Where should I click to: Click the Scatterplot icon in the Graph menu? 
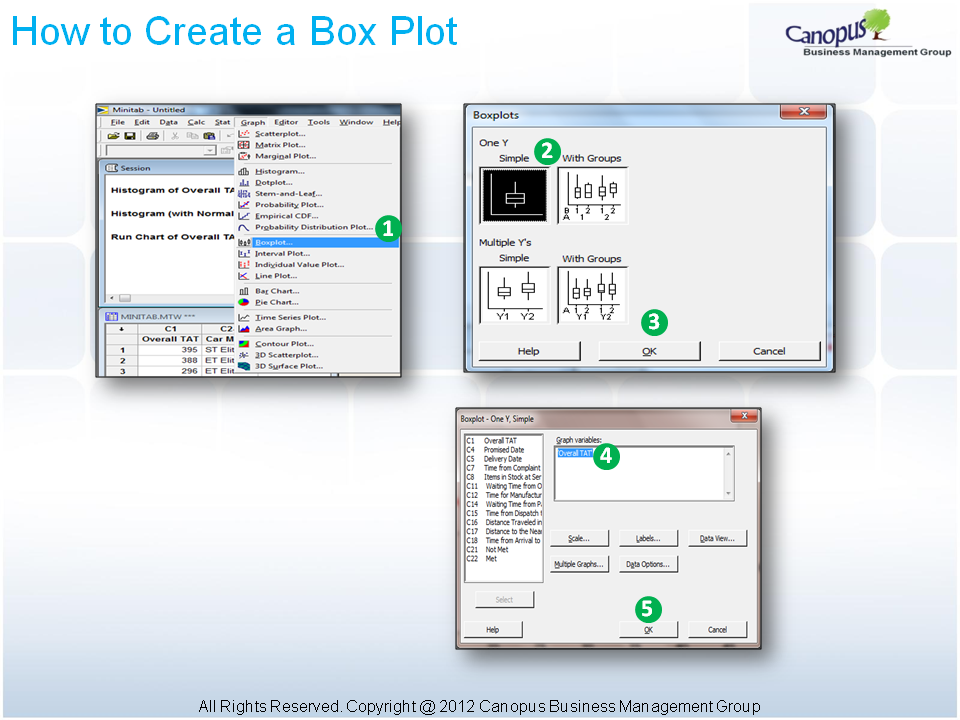(x=244, y=133)
